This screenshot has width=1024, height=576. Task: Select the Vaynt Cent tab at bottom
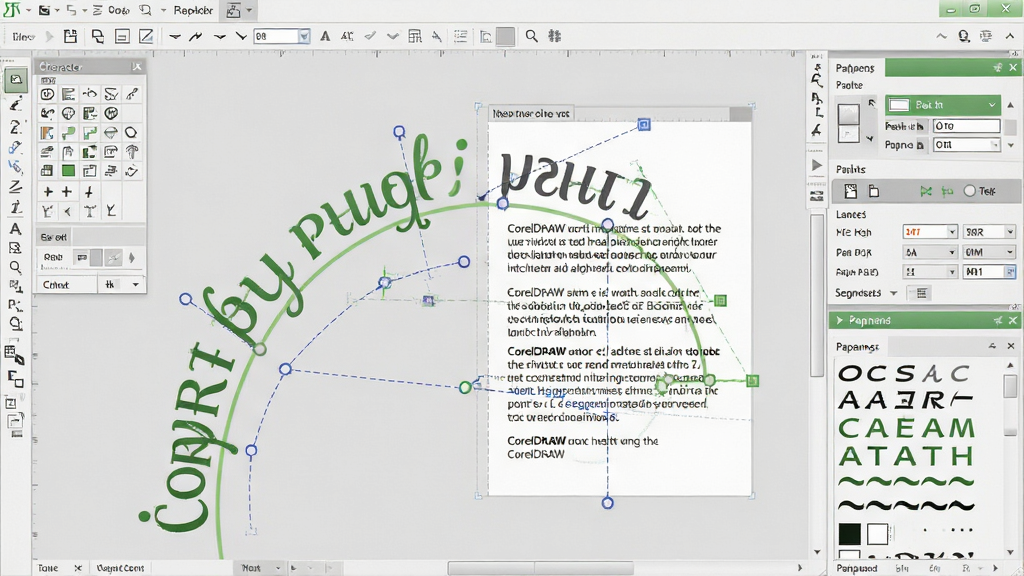pos(120,568)
